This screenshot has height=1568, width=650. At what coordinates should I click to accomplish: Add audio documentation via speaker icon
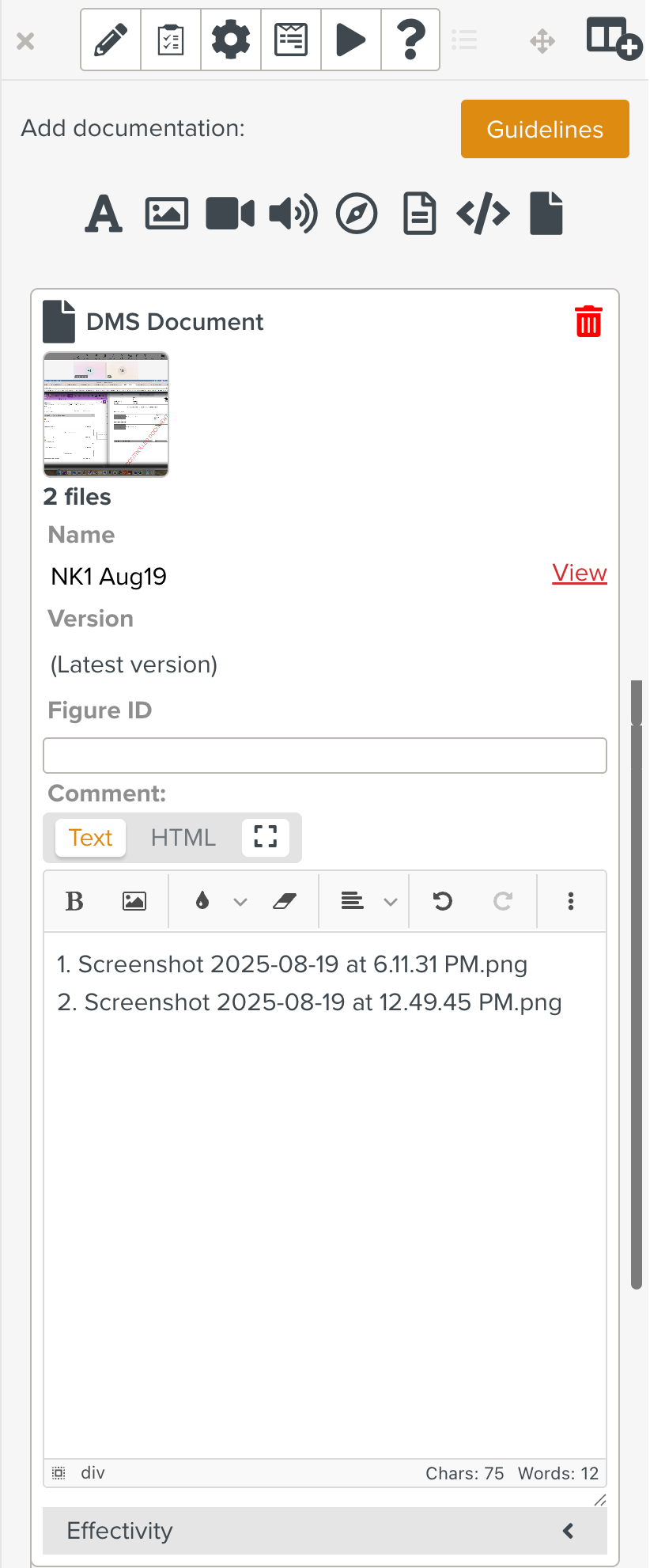tap(293, 214)
